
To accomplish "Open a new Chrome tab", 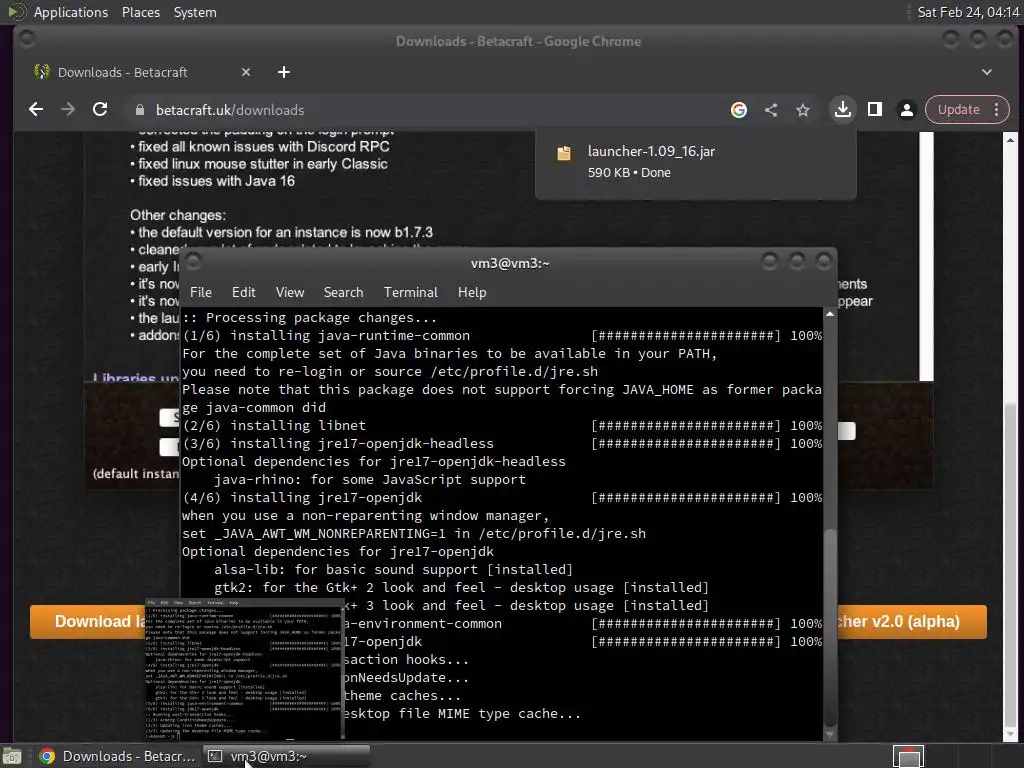I will [x=283, y=72].
